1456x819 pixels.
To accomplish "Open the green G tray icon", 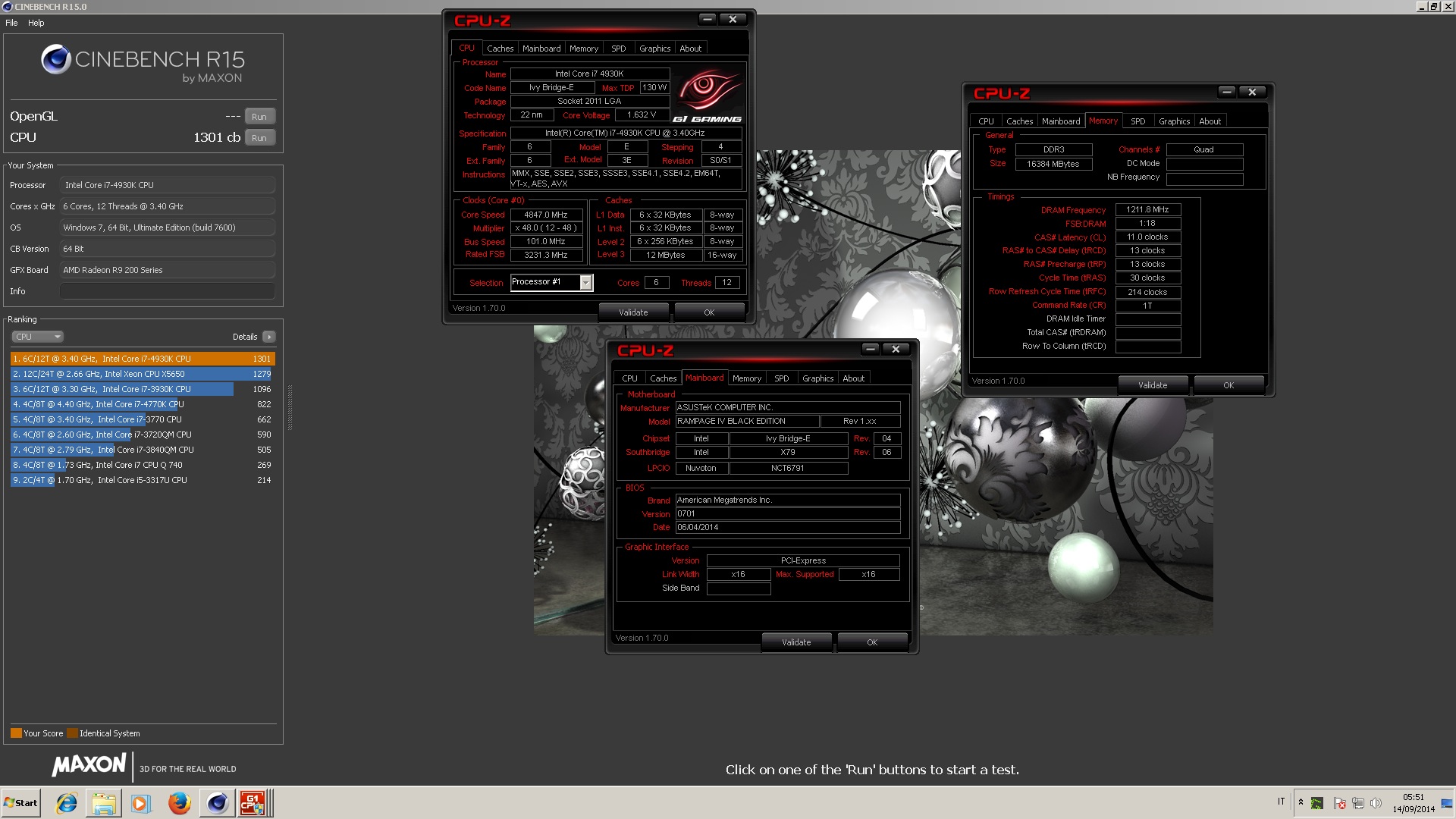I will (1317, 803).
